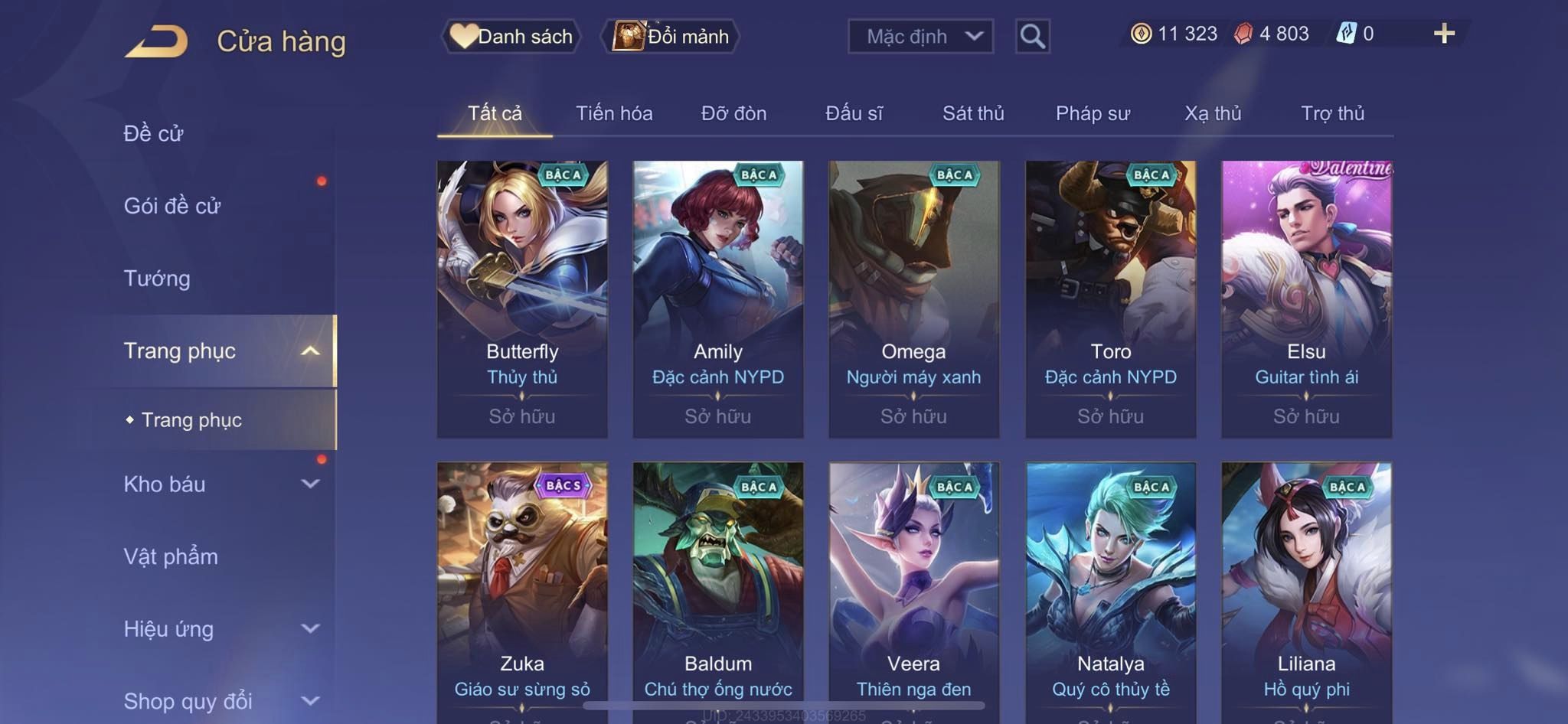Image resolution: width=1568 pixels, height=724 pixels.
Task: Click the blue voucher balance icon
Action: (x=1346, y=34)
